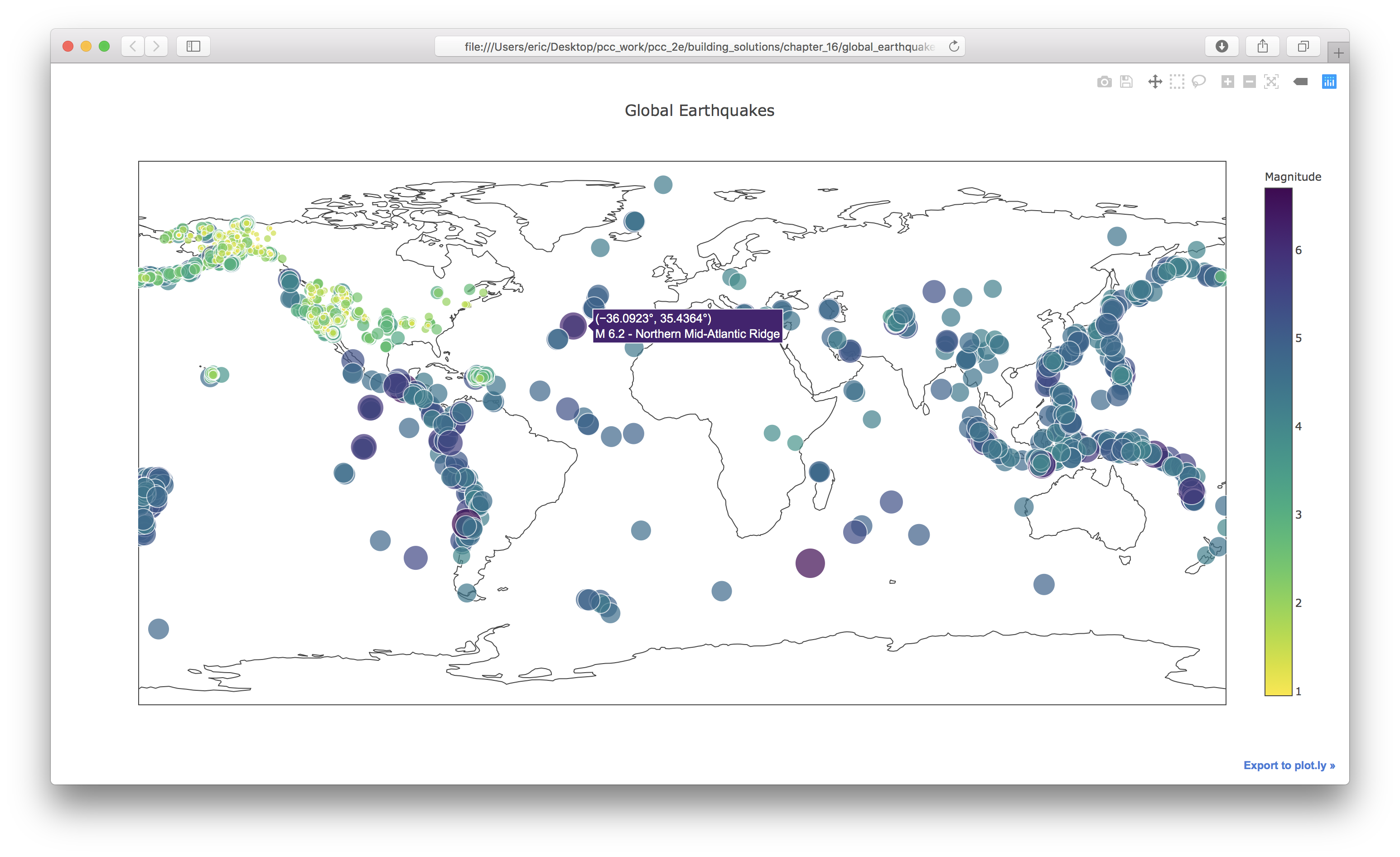This screenshot has width=1400, height=857.
Task: Zoom in with the plus icon
Action: click(1227, 82)
